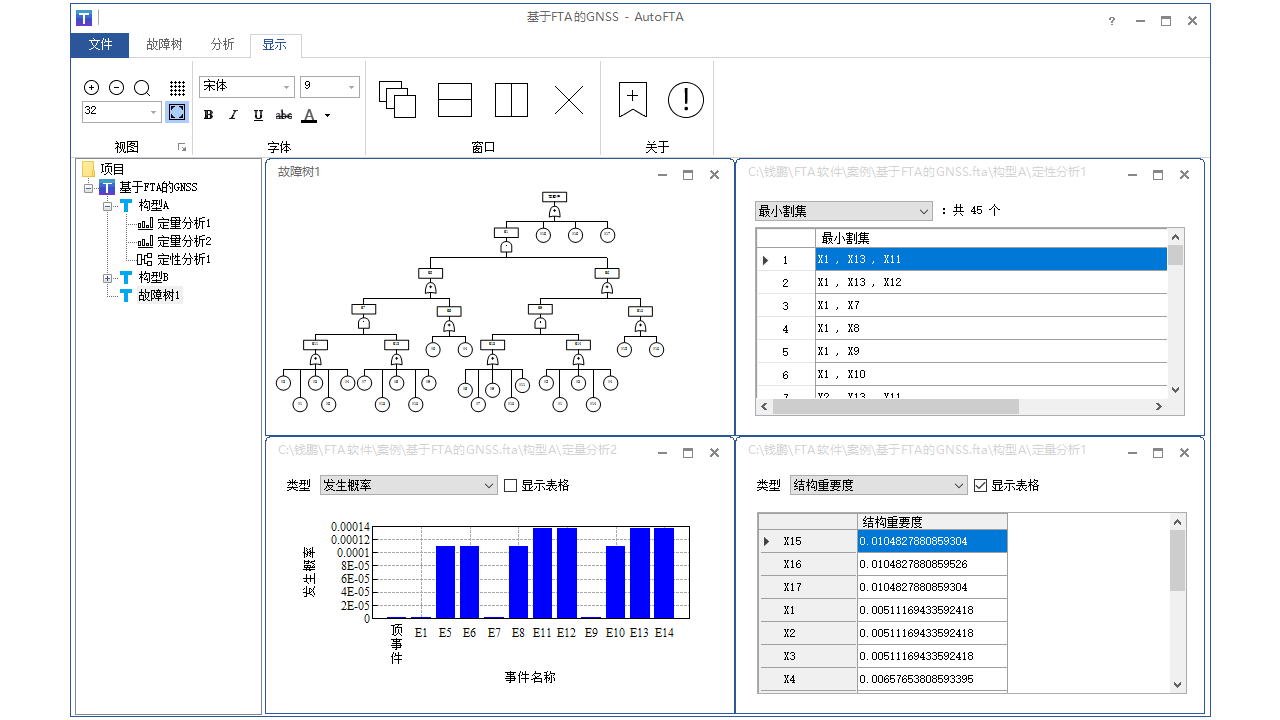Tile windows vertically with the column icon

511,100
